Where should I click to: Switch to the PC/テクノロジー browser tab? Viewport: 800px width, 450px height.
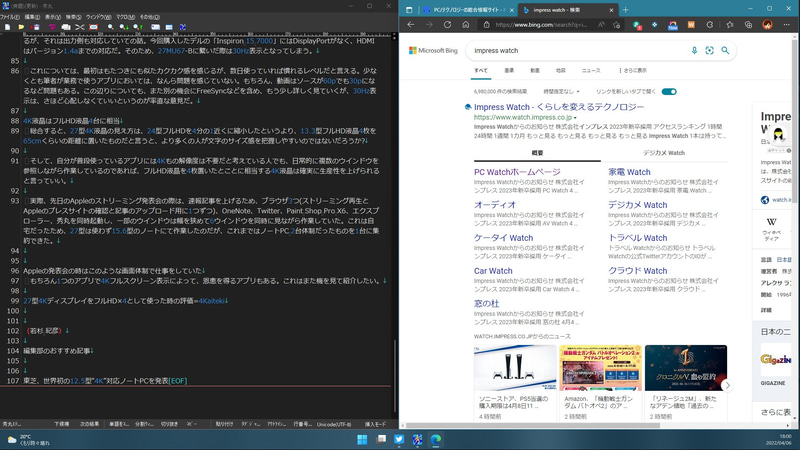(468, 10)
